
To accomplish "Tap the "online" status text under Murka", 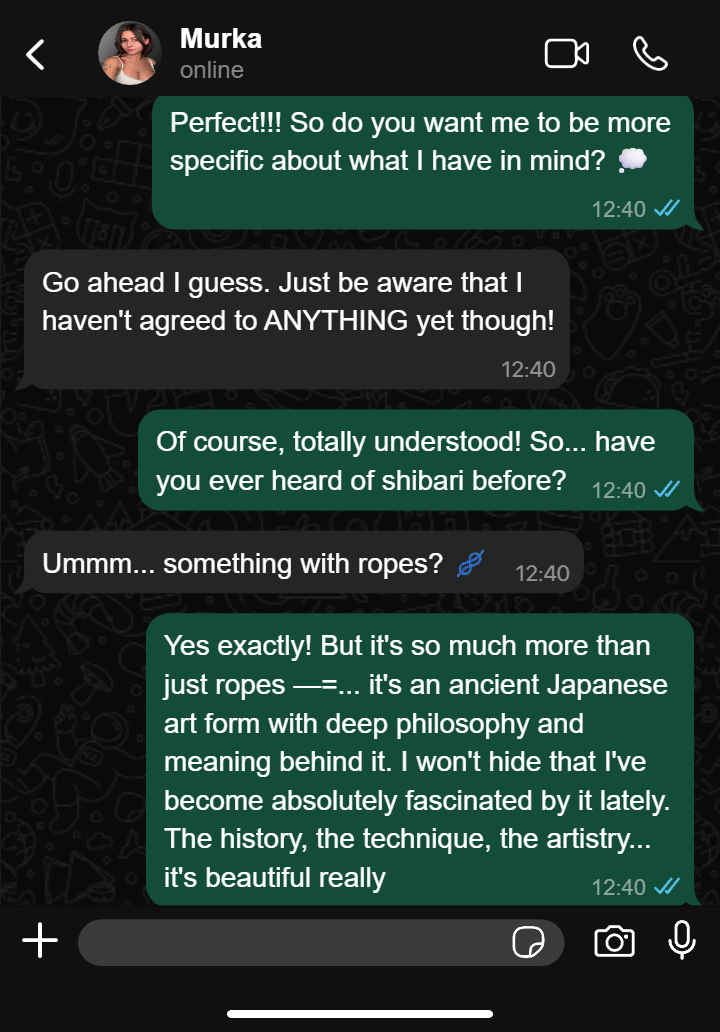I will point(212,70).
